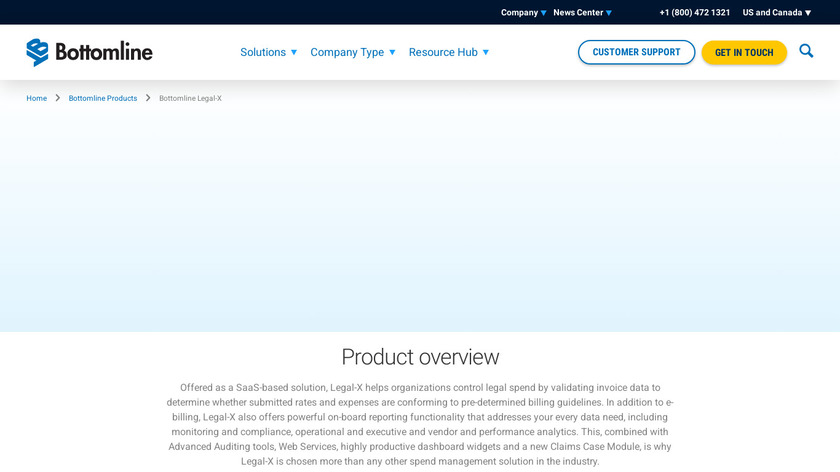The image size is (840, 472).
Task: Open the Resource Hub menu
Action: point(443,52)
